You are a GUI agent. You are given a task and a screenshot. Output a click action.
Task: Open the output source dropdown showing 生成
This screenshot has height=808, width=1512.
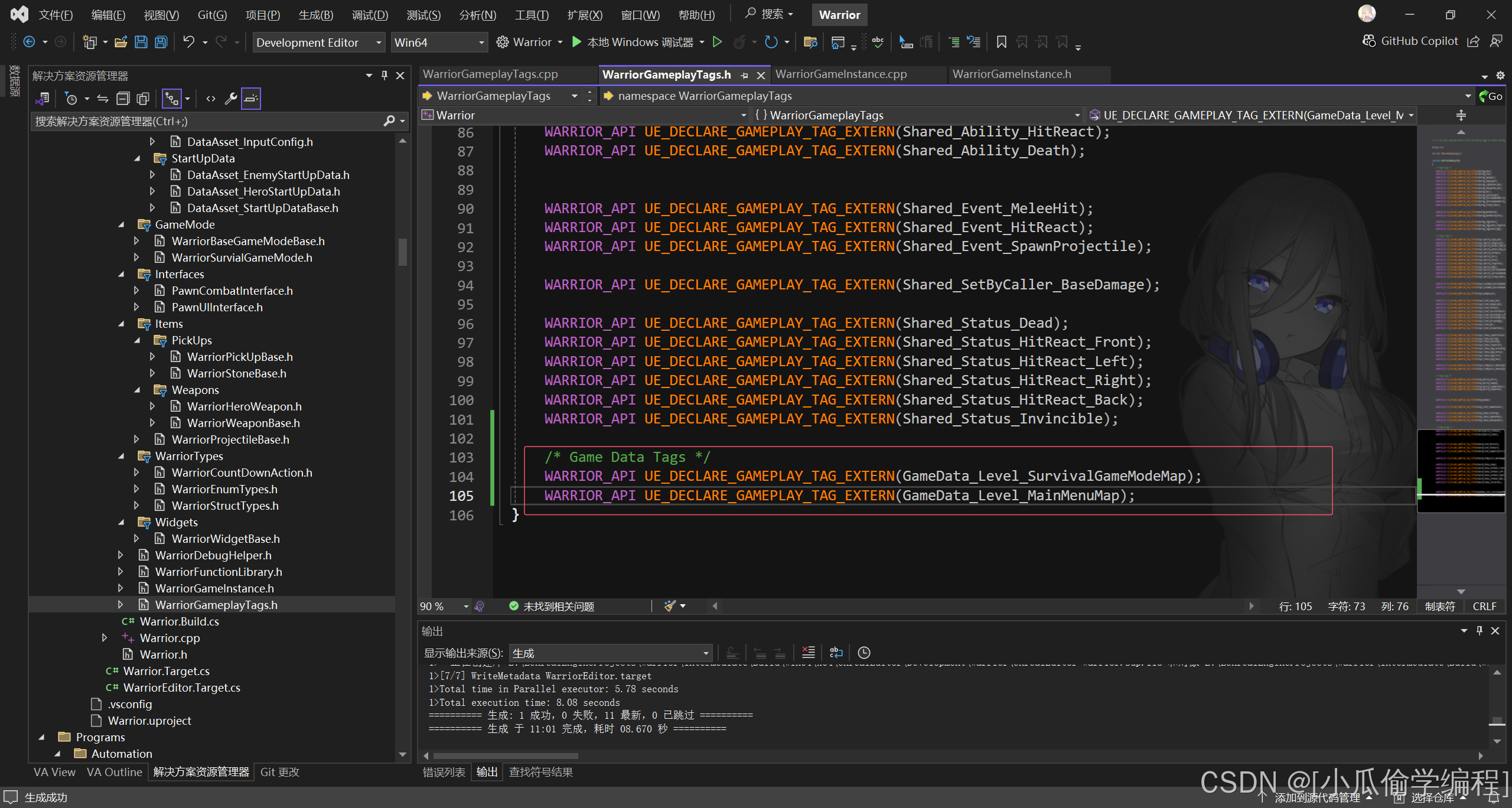tap(610, 653)
